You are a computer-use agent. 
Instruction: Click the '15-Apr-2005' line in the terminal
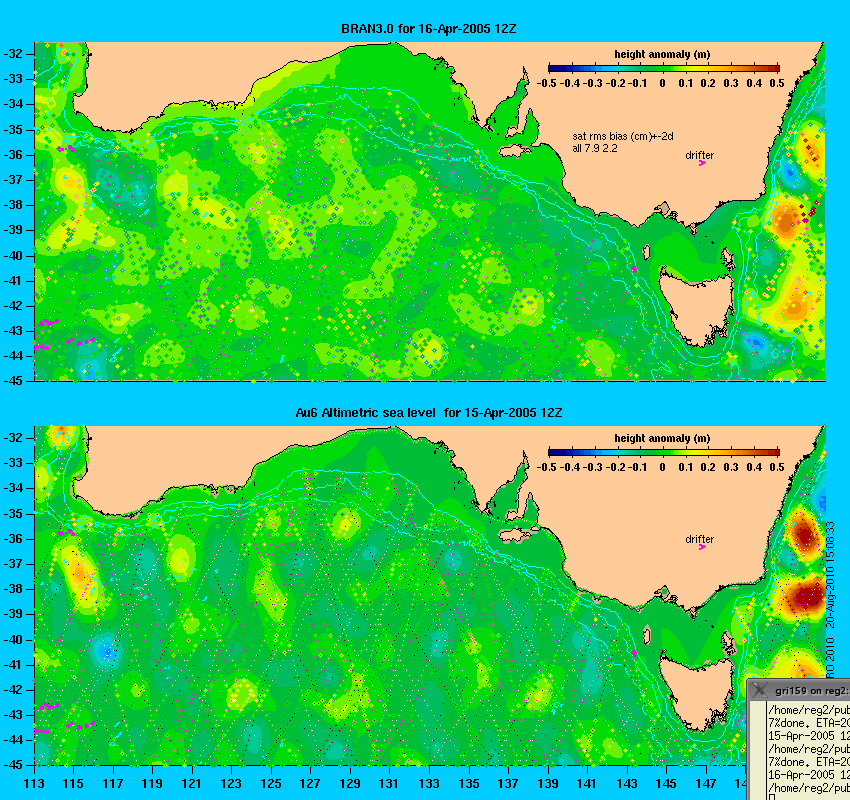pos(809,736)
